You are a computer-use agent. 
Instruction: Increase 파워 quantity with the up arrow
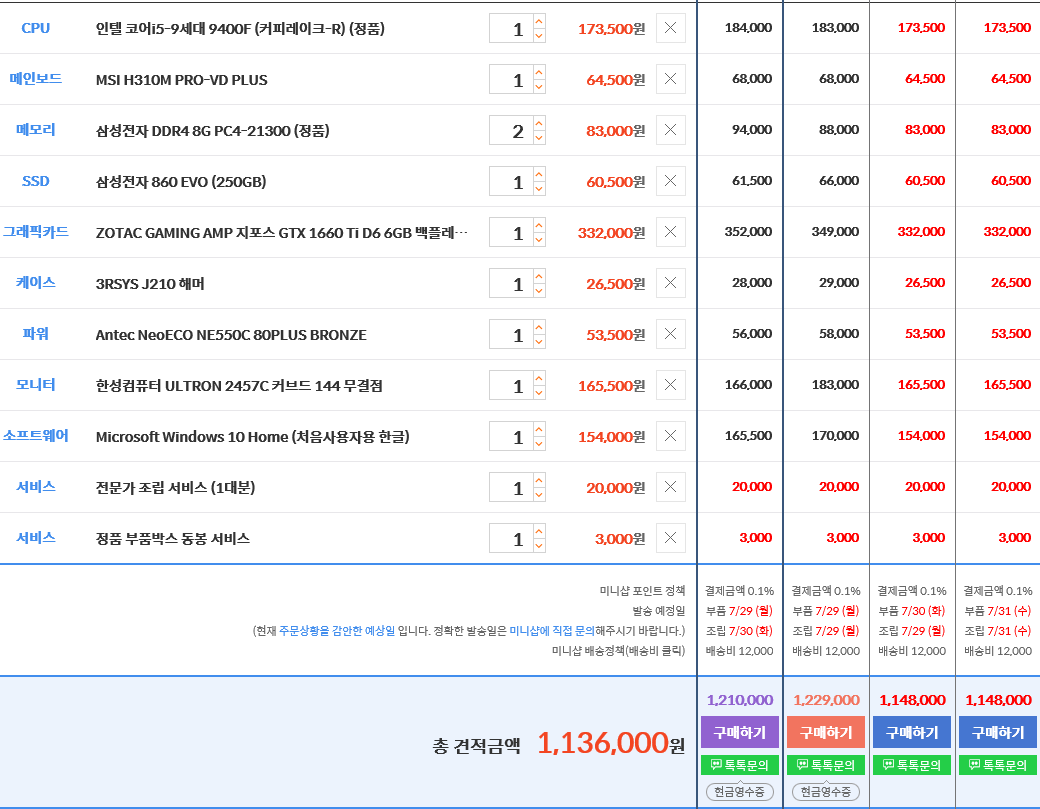coord(539,327)
